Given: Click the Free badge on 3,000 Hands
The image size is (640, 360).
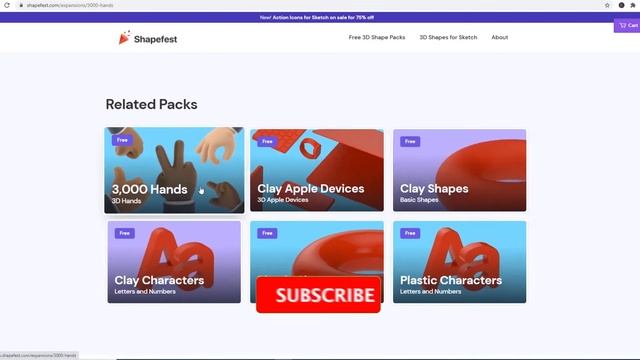Looking at the screenshot, I should click(x=122, y=140).
